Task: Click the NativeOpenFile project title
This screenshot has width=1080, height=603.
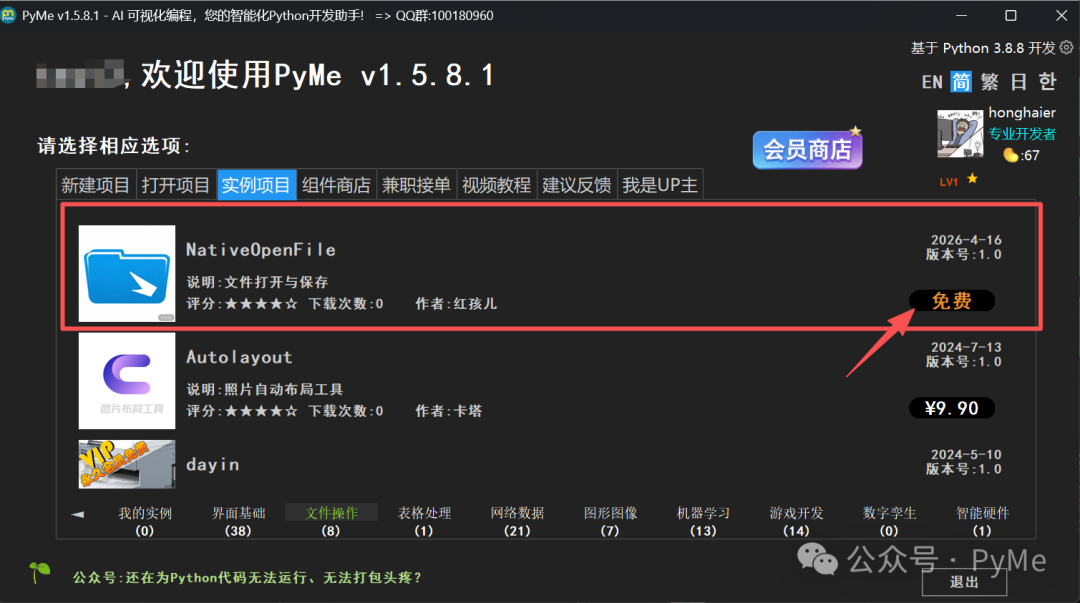Action: (x=261, y=249)
